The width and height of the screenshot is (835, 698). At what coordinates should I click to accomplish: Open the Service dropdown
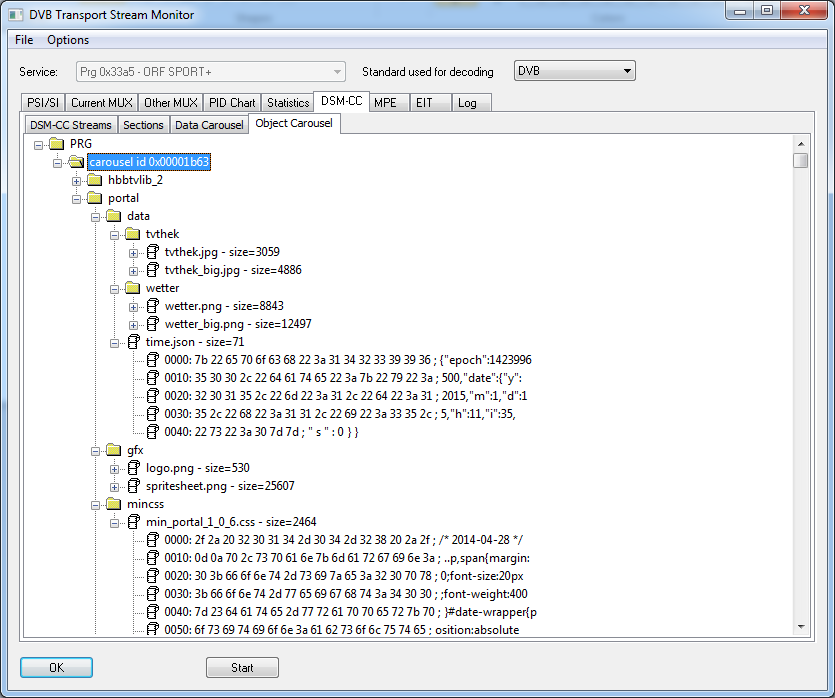[211, 71]
